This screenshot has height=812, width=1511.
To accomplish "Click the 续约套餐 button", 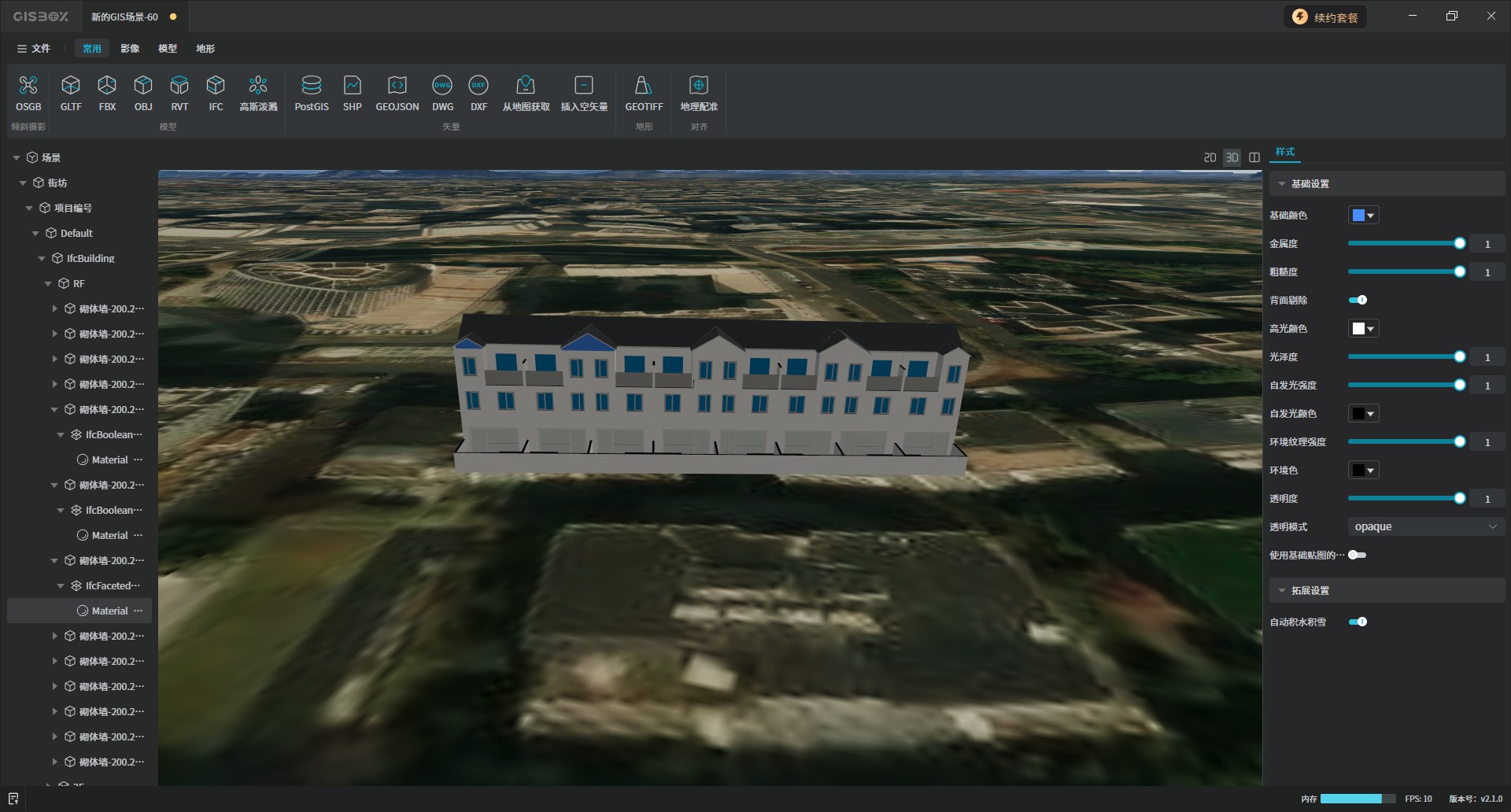I will pos(1326,17).
